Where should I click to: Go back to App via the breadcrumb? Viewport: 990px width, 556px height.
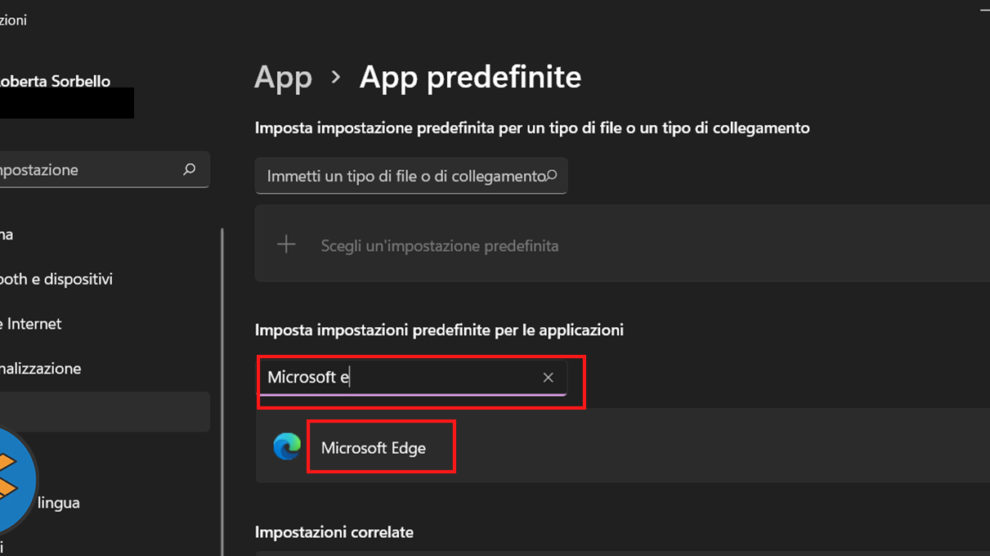(283, 77)
